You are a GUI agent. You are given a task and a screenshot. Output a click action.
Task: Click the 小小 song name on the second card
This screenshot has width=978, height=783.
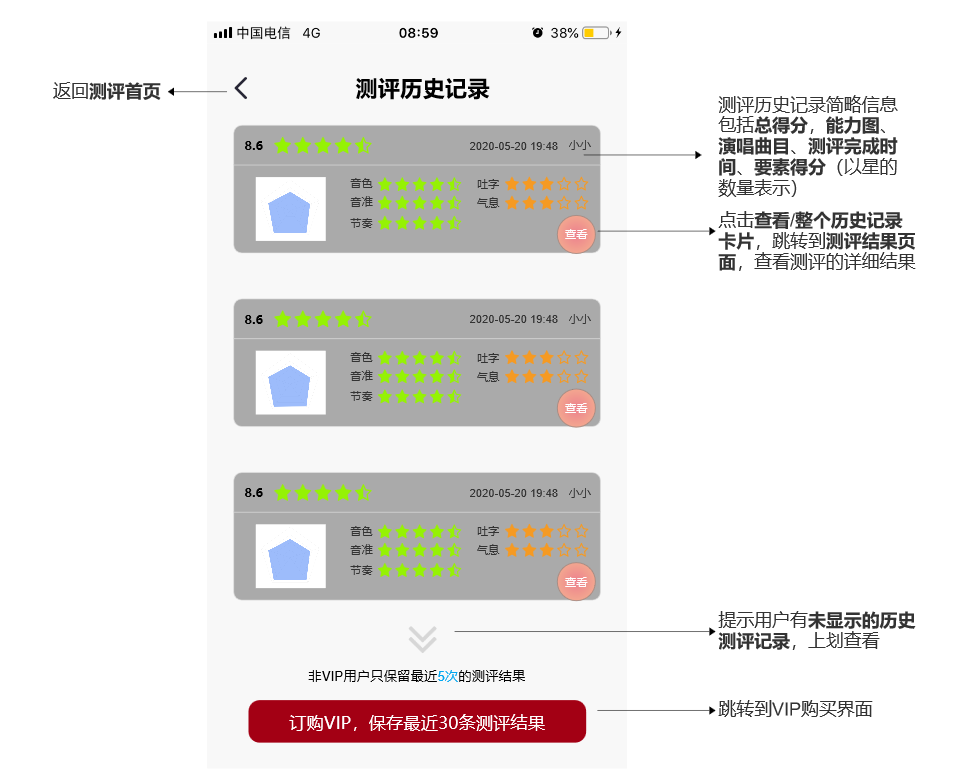579,319
